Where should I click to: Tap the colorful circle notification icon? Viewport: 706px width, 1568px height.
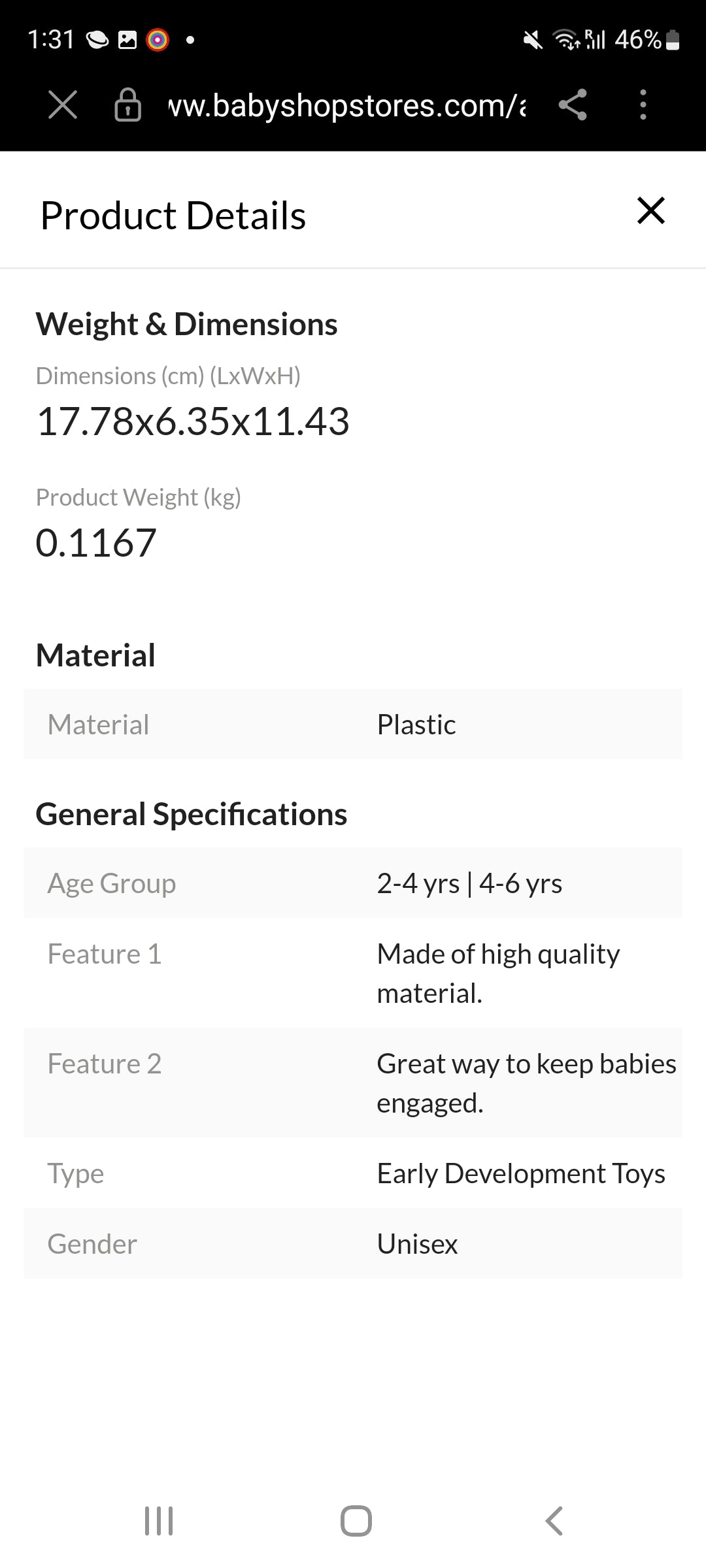coord(158,41)
